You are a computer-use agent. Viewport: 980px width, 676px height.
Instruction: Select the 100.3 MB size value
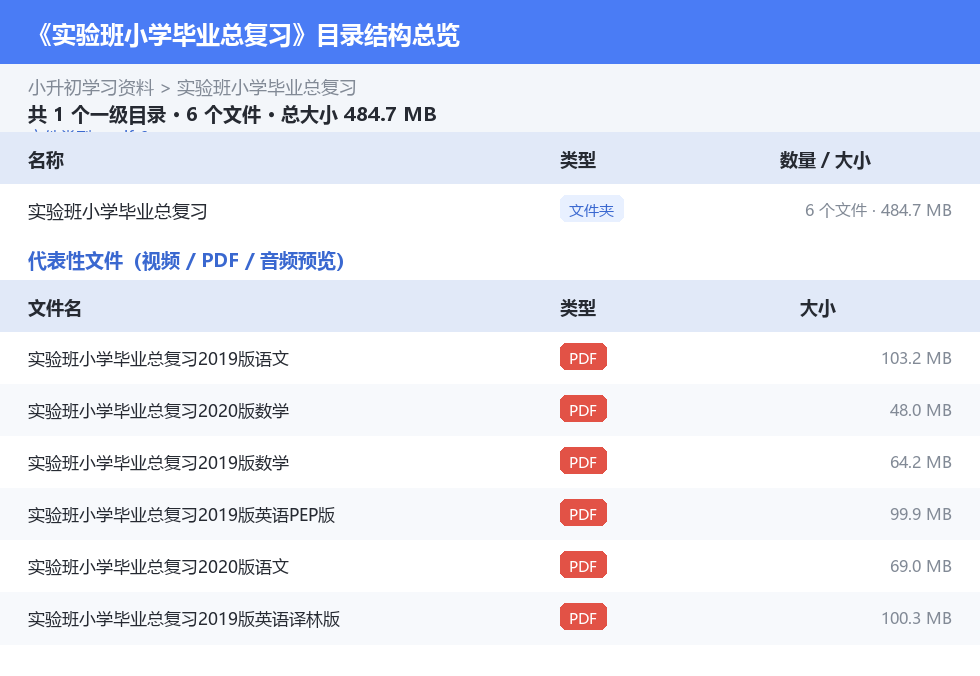[x=916, y=619]
